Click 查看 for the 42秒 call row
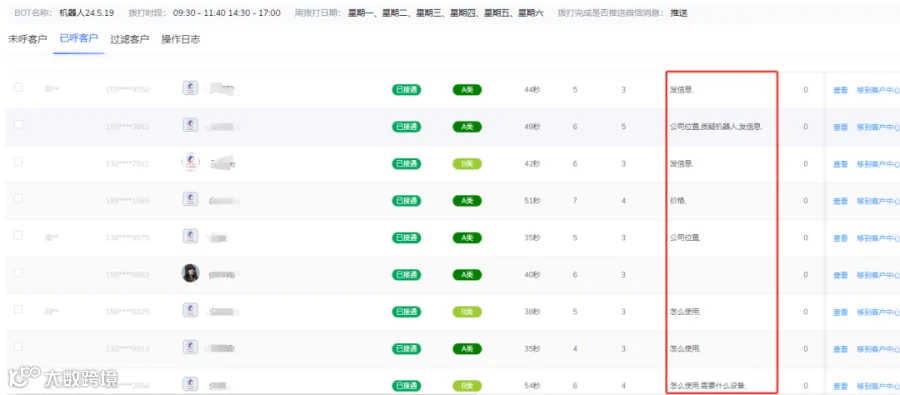This screenshot has width=900, height=395. [x=840, y=164]
